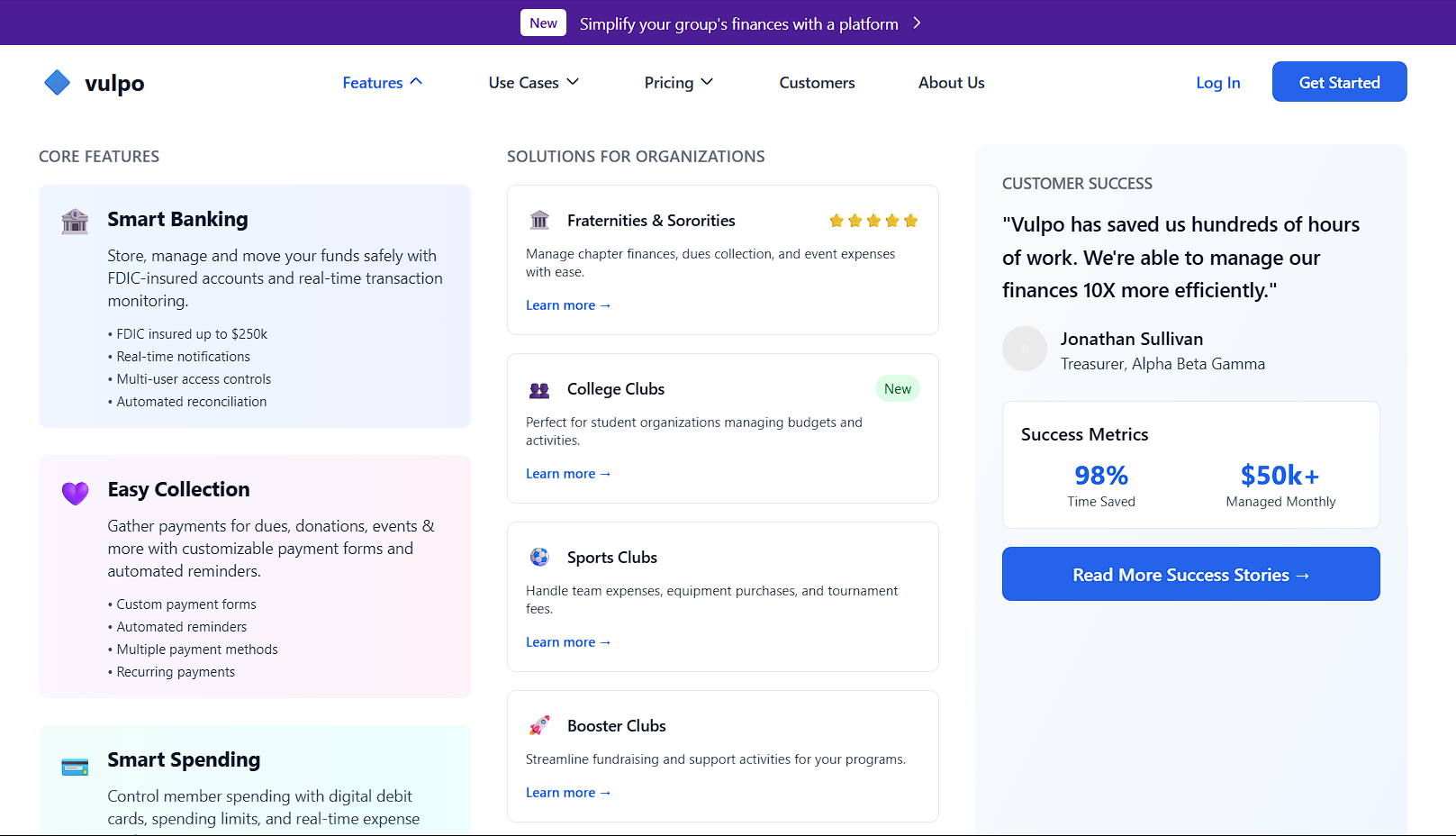Click the purple heart Easy Collection icon
Screen dimensions: 1456x836
pos(75,493)
